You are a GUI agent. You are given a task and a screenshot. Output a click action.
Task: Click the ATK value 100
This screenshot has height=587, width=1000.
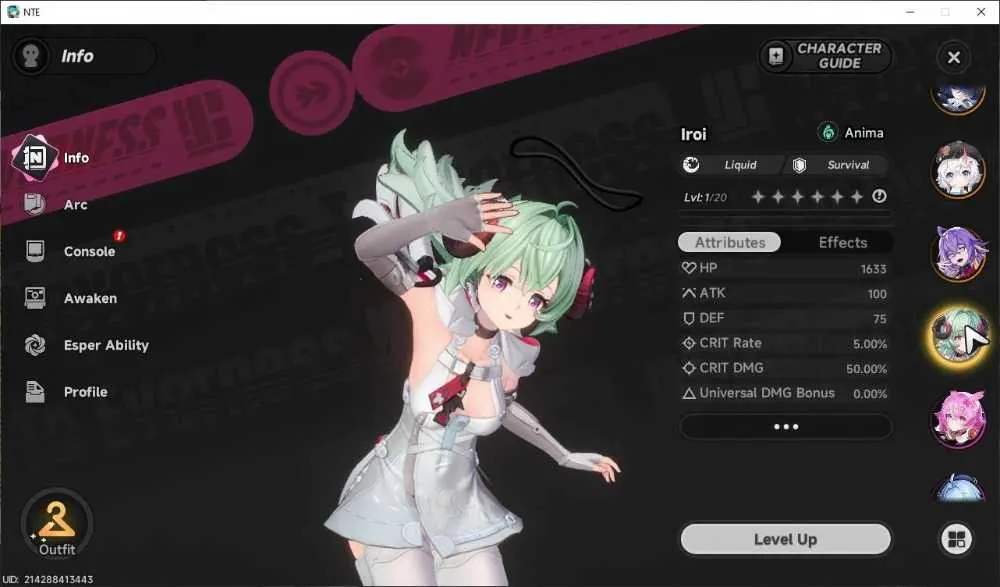click(x=877, y=294)
